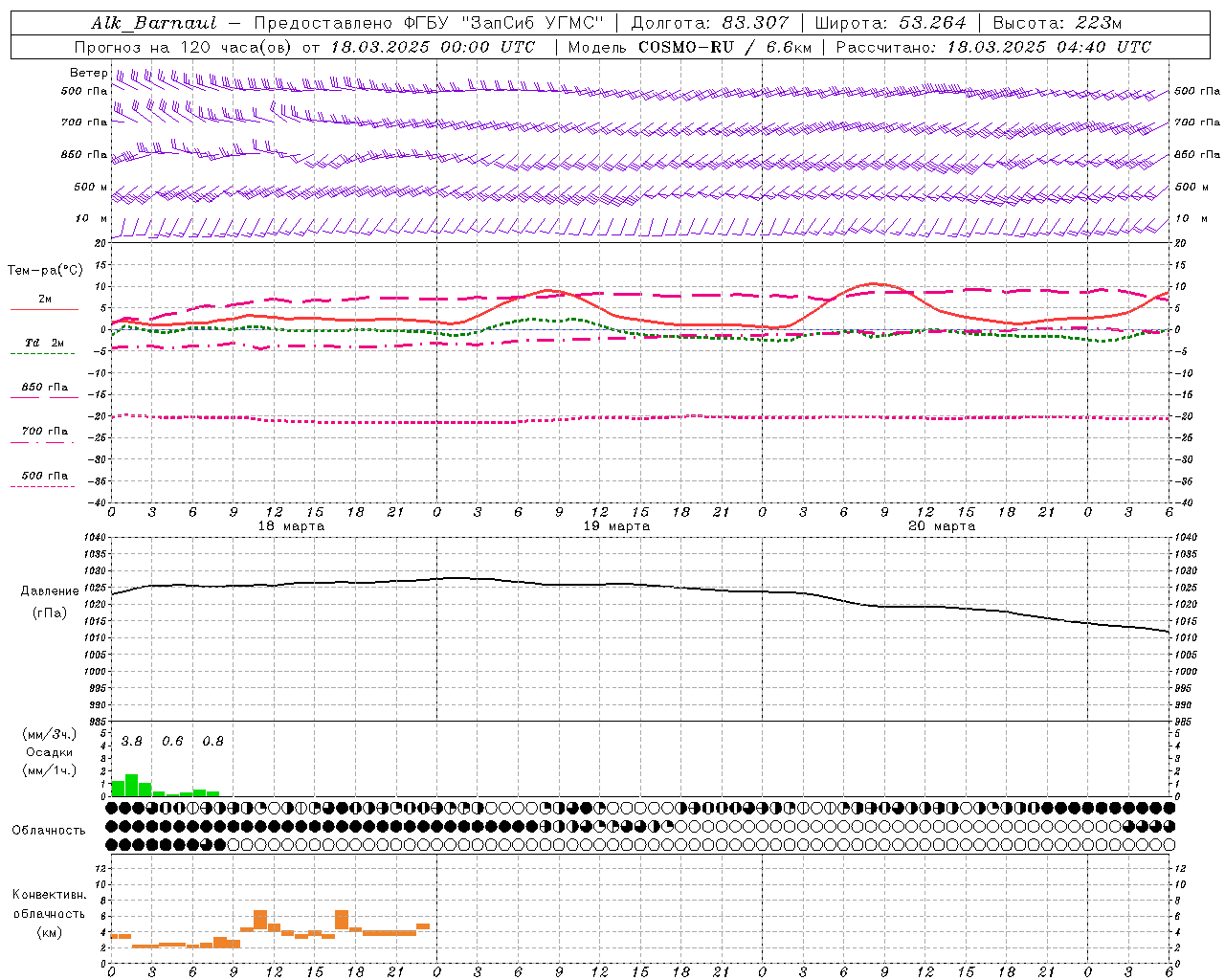Click the tallest green precipitation bar
Image resolution: width=1225 pixels, height=980 pixels.
coord(132,785)
